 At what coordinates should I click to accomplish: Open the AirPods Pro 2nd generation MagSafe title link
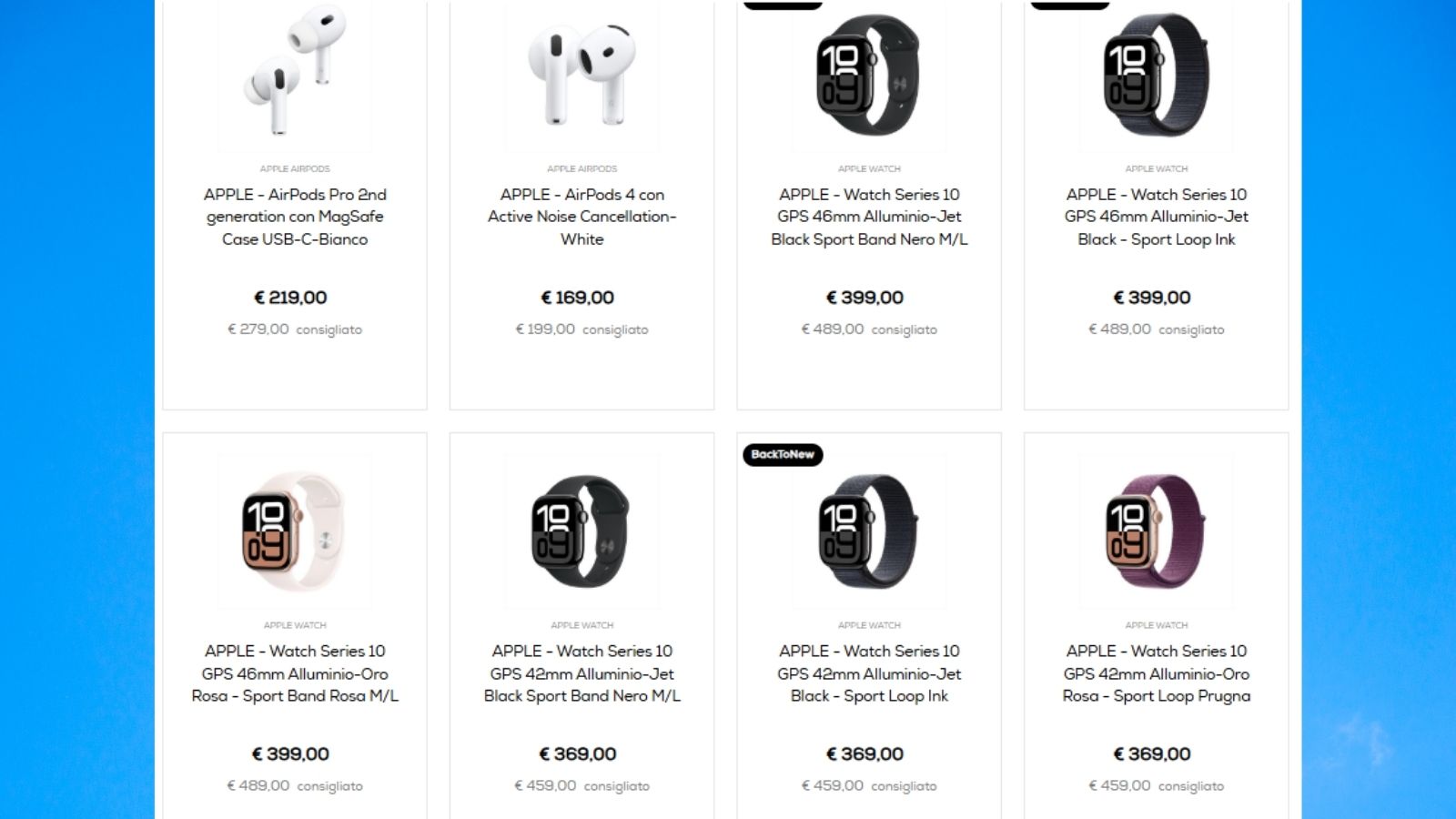(x=295, y=217)
